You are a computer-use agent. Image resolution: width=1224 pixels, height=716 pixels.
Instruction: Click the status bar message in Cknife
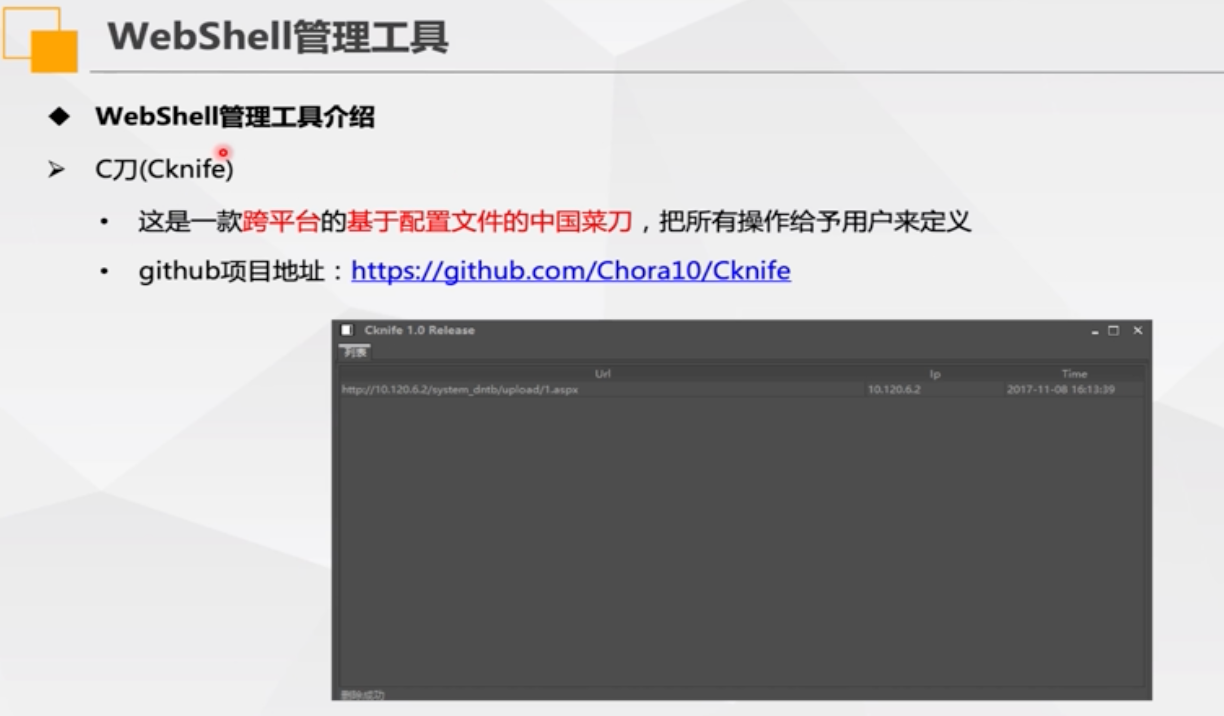click(362, 694)
